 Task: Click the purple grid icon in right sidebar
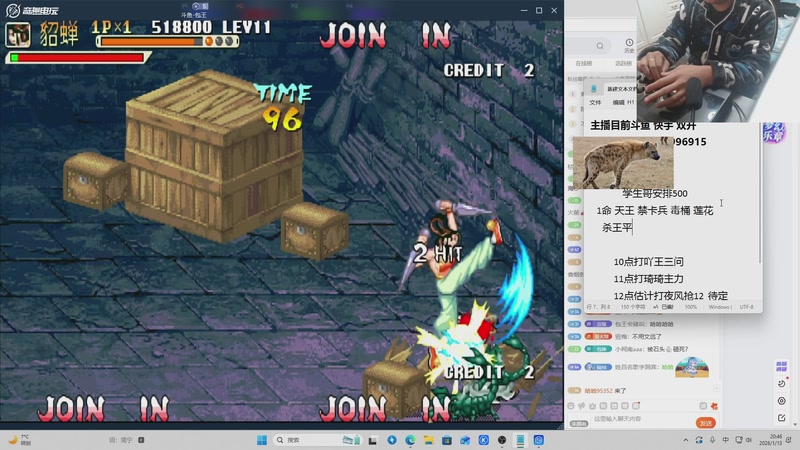point(781,366)
